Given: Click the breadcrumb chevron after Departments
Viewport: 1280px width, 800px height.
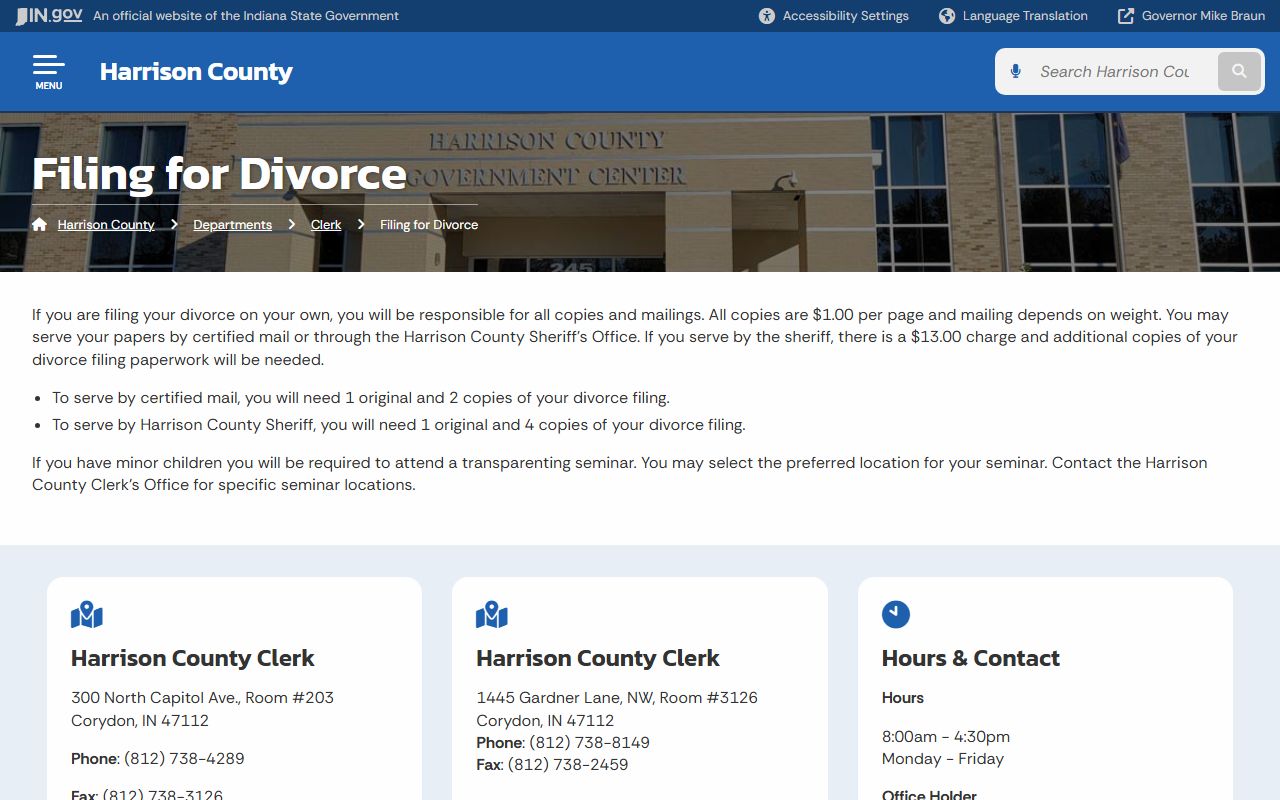Looking at the screenshot, I should click(292, 224).
